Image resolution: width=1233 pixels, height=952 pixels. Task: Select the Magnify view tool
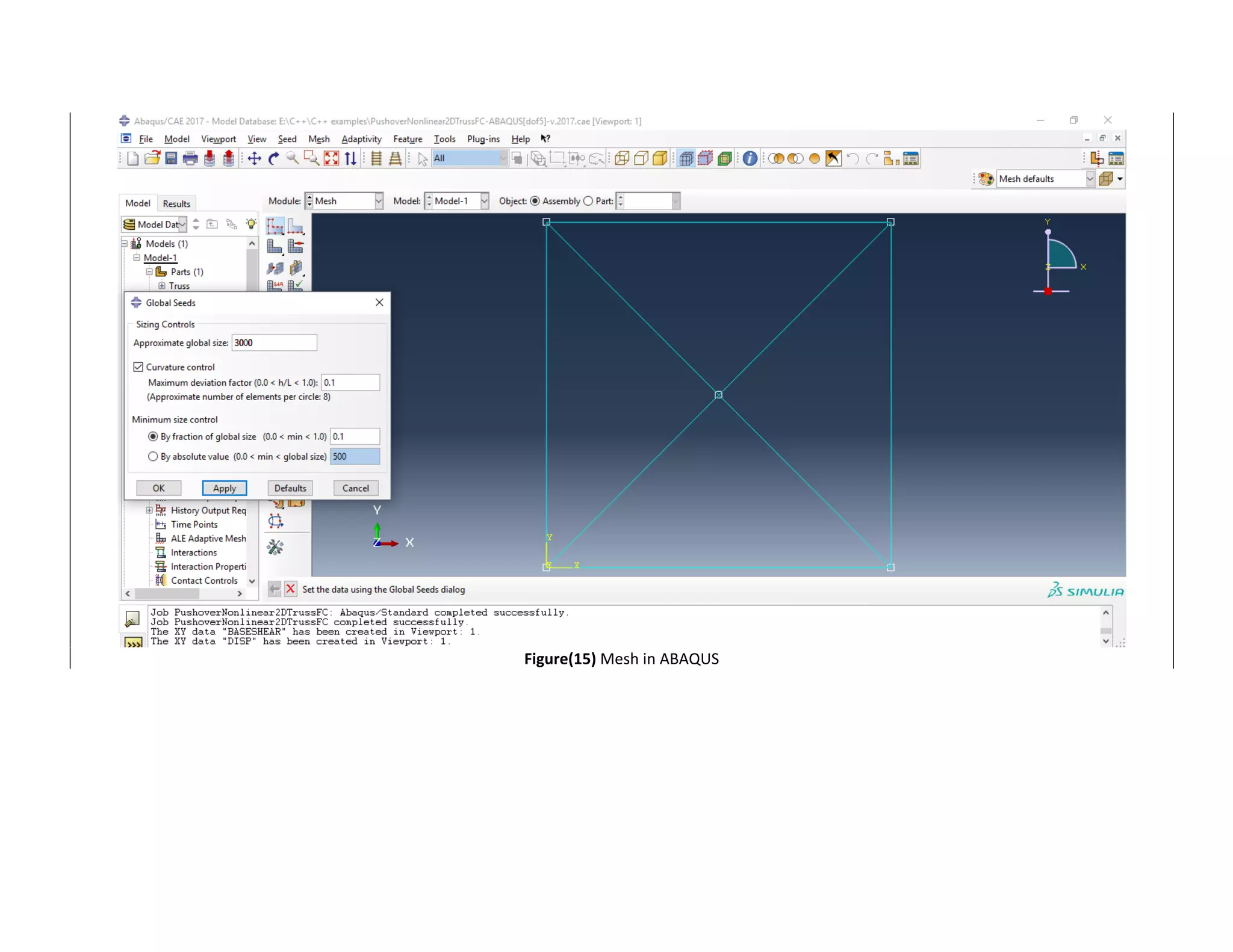[293, 159]
